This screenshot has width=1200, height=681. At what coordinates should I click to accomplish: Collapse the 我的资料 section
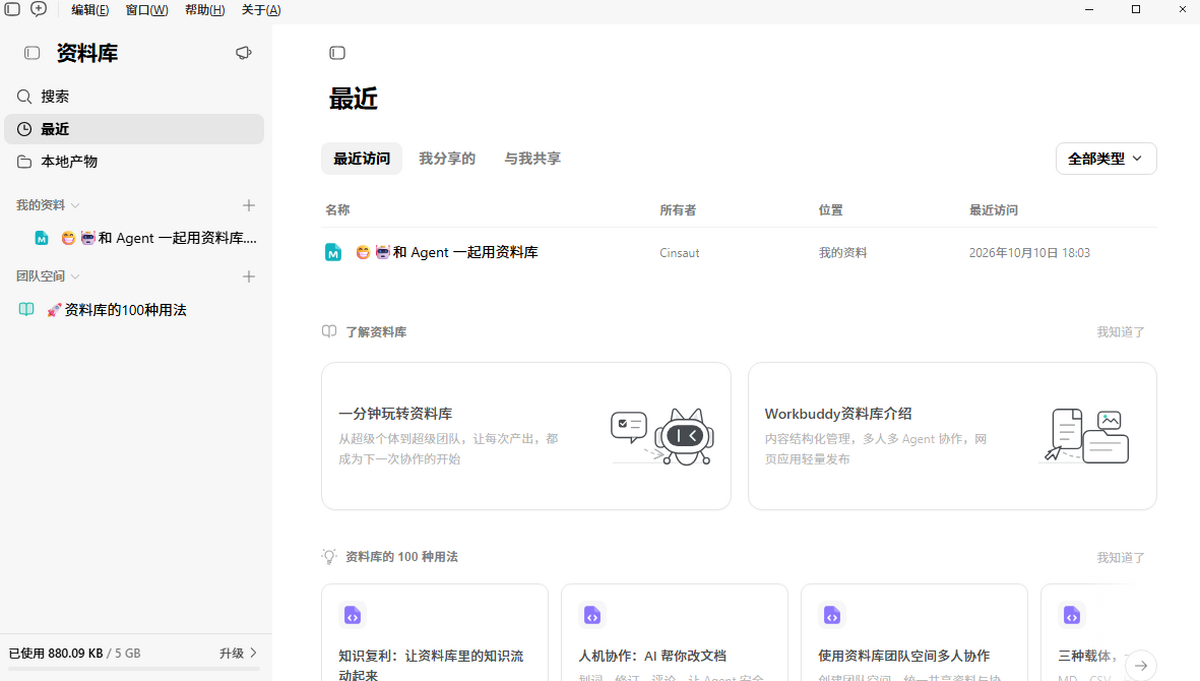point(75,205)
